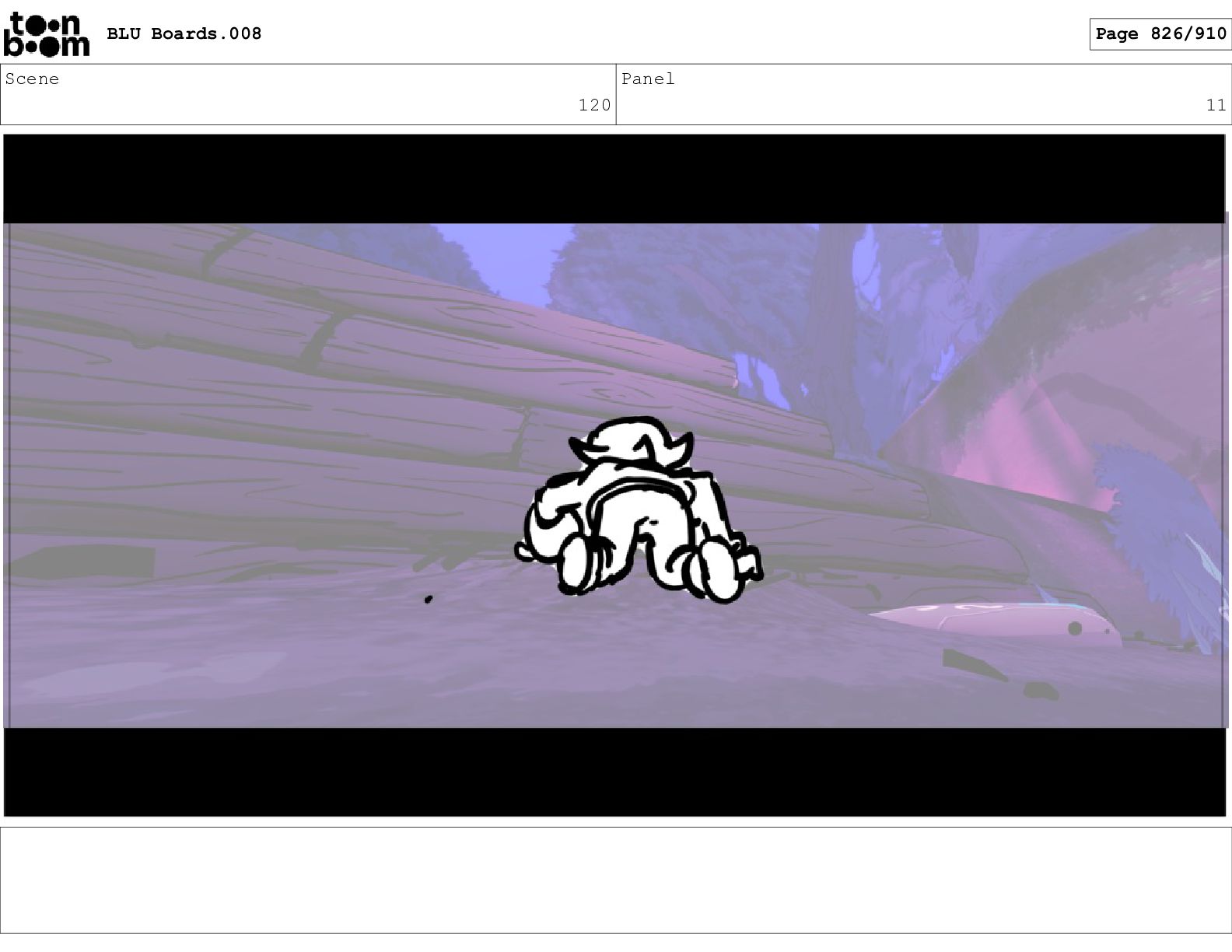Click the 'Page 826/910' page indicator

[1160, 33]
